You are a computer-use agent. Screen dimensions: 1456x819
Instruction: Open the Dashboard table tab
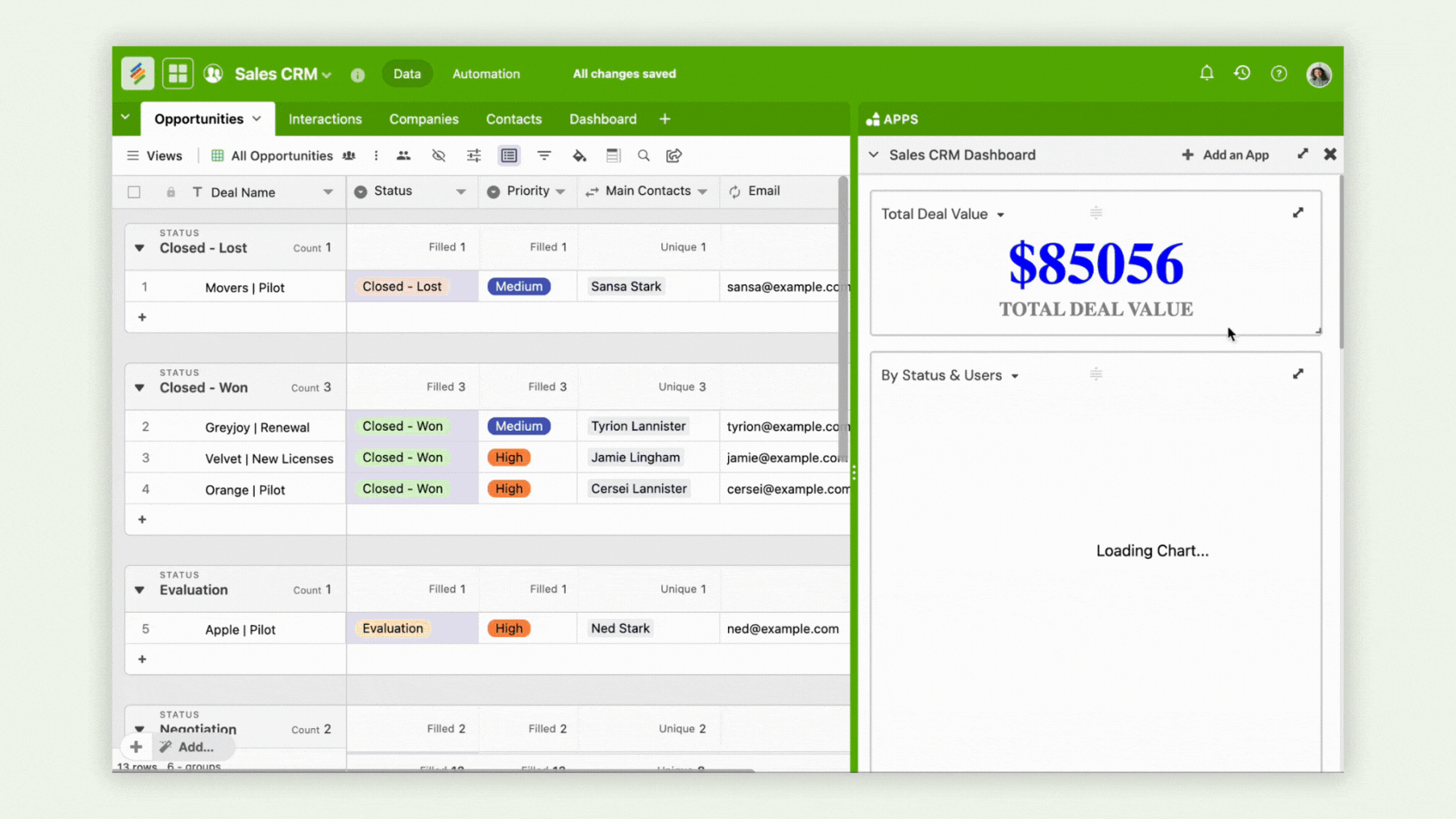(x=602, y=120)
